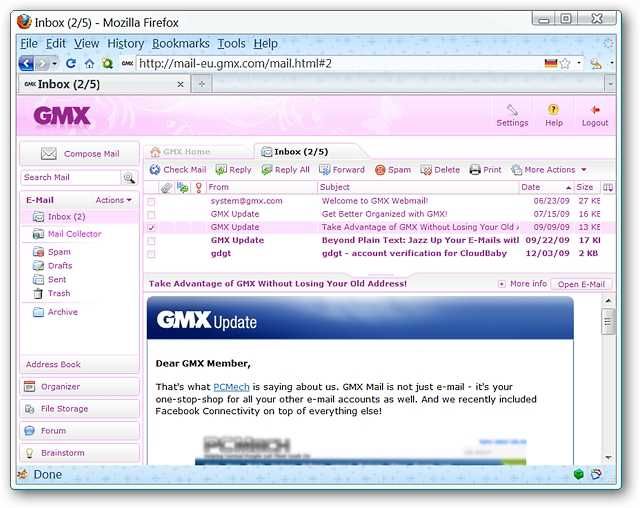640x508 pixels.
Task: Forward the selected e-mail
Action: (342, 170)
